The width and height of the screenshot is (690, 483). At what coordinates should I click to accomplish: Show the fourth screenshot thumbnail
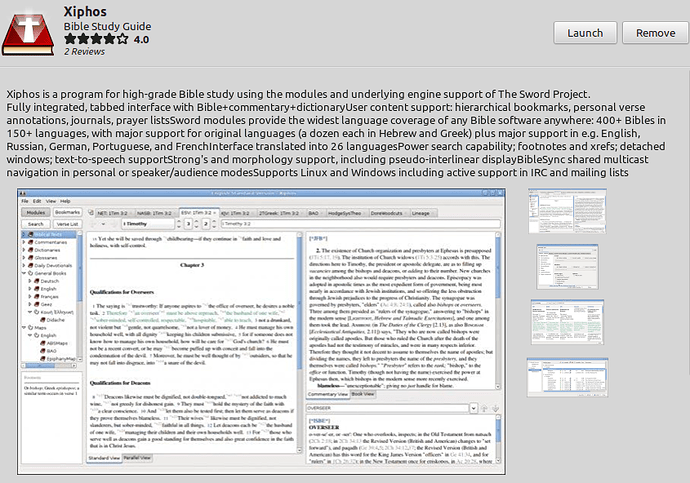click(x=567, y=377)
